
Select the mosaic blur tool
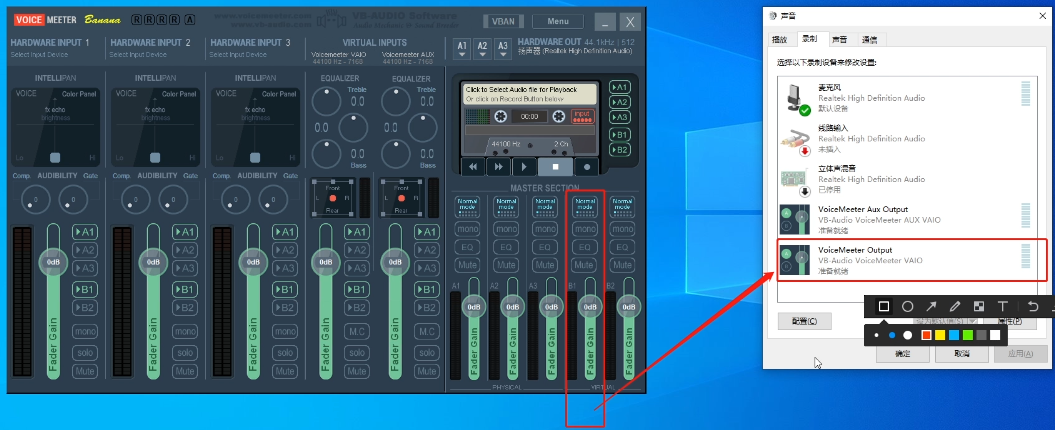click(x=979, y=307)
